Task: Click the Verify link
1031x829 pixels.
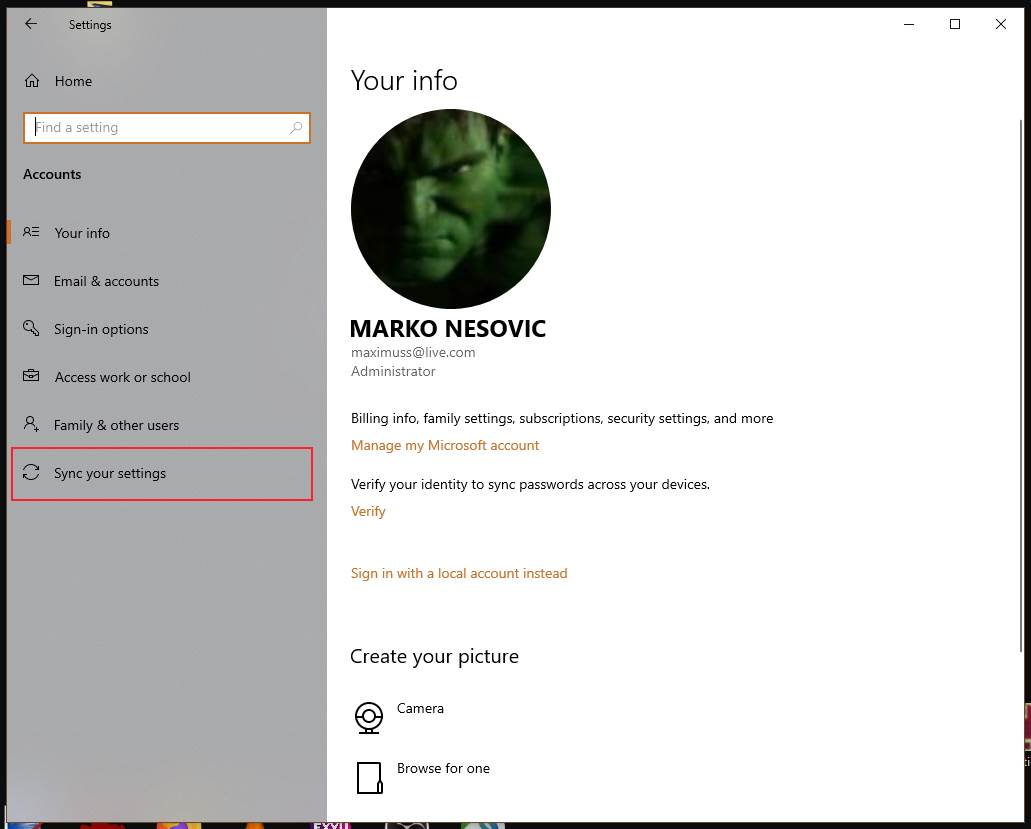Action: click(368, 511)
